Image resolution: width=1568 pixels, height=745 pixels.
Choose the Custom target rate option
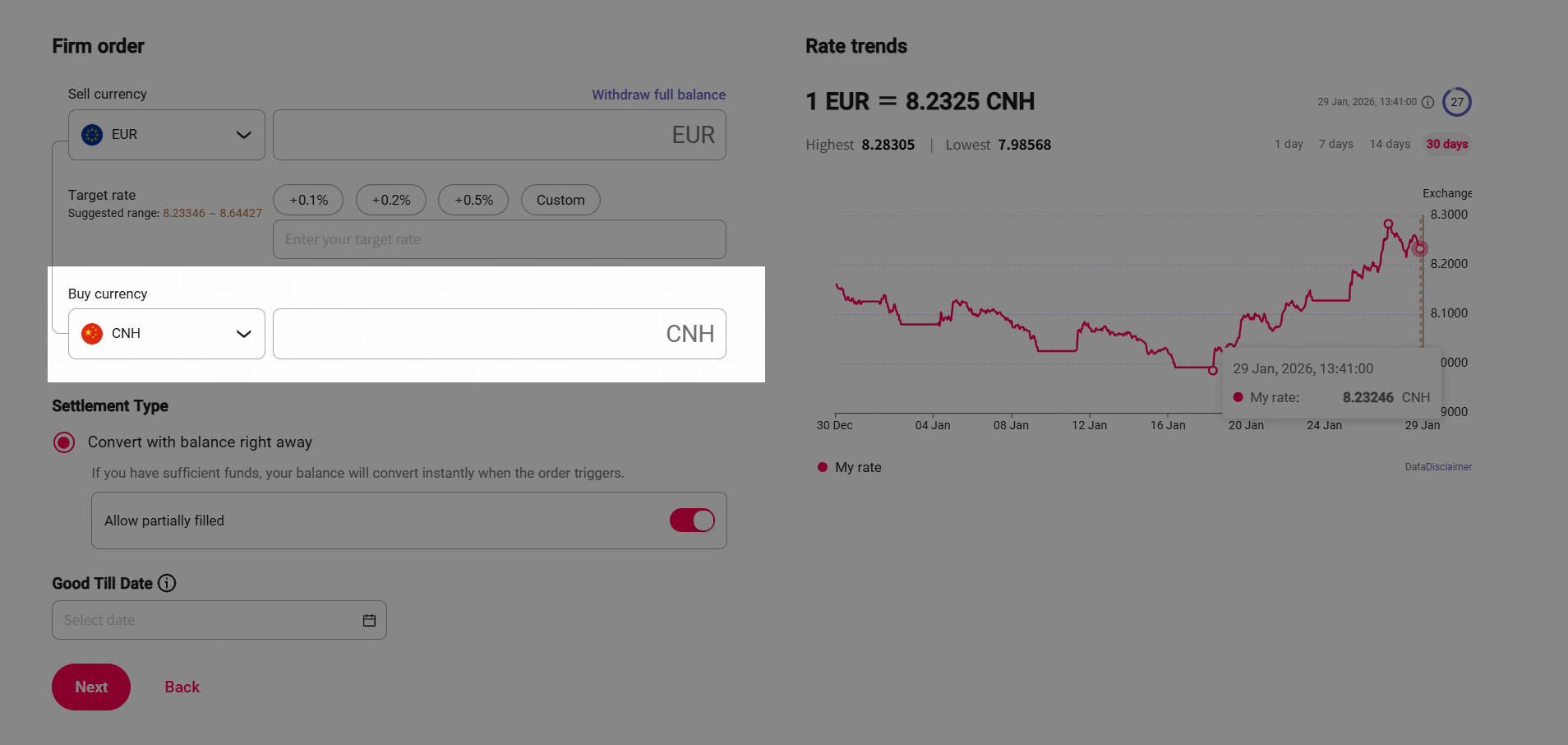tap(560, 200)
